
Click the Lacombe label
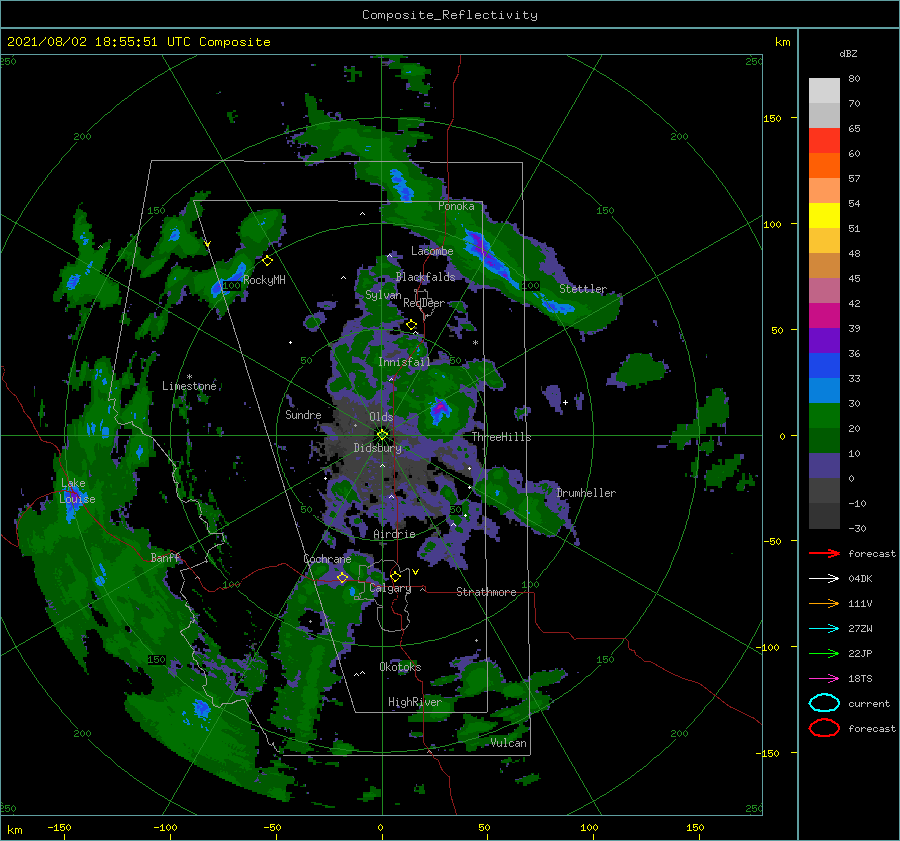(432, 251)
